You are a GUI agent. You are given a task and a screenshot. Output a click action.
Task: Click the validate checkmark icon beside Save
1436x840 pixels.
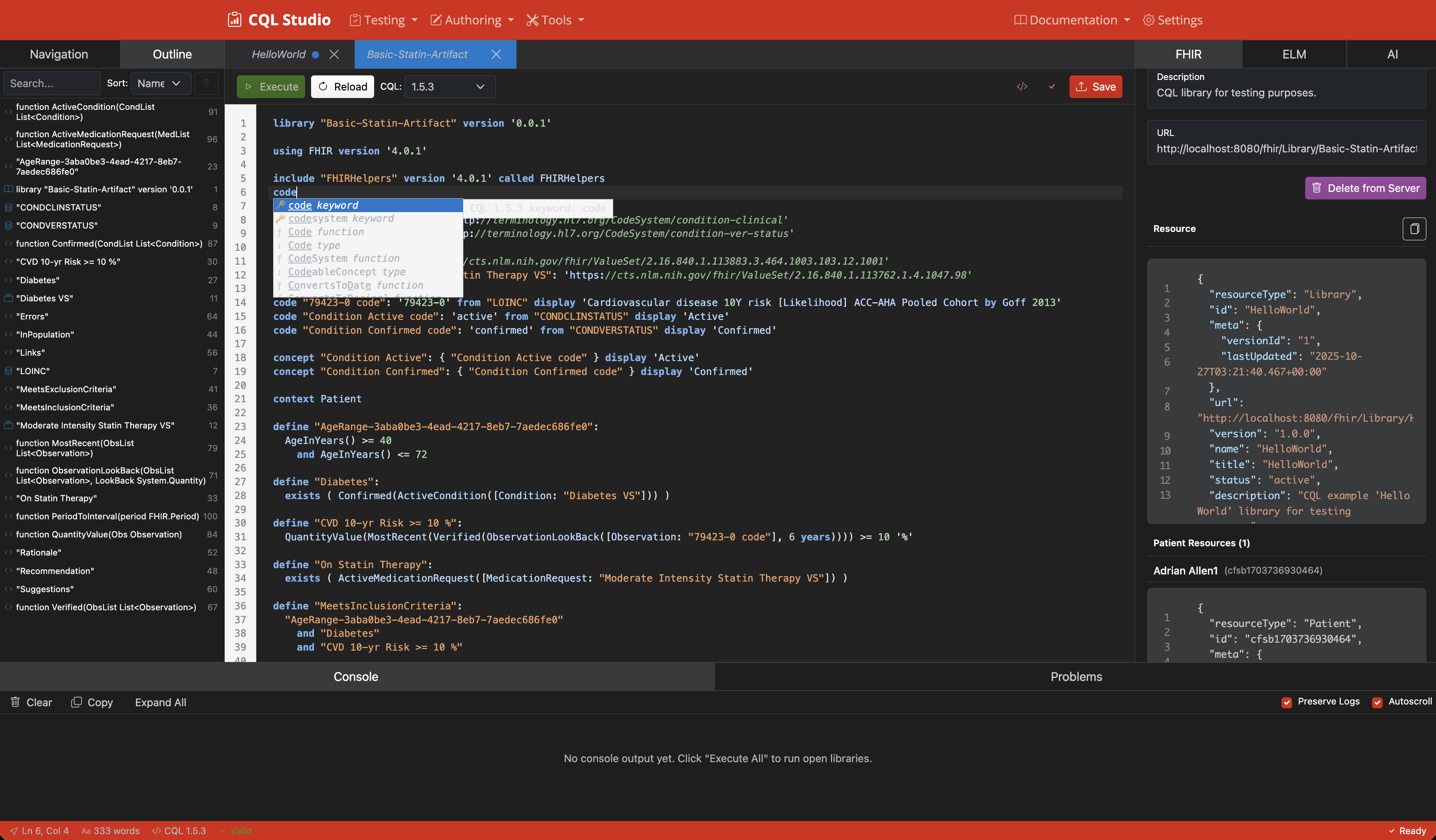[x=1052, y=87]
